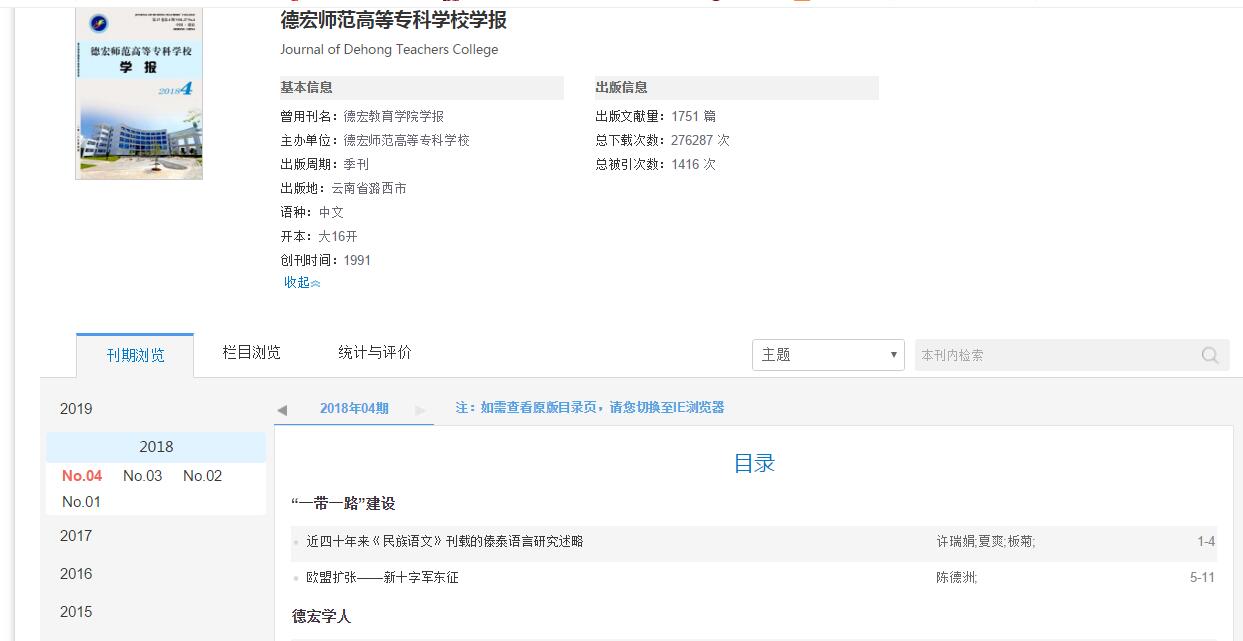Expand year 2017 in issue list
Screen dimensions: 1243x641
click(x=76, y=536)
